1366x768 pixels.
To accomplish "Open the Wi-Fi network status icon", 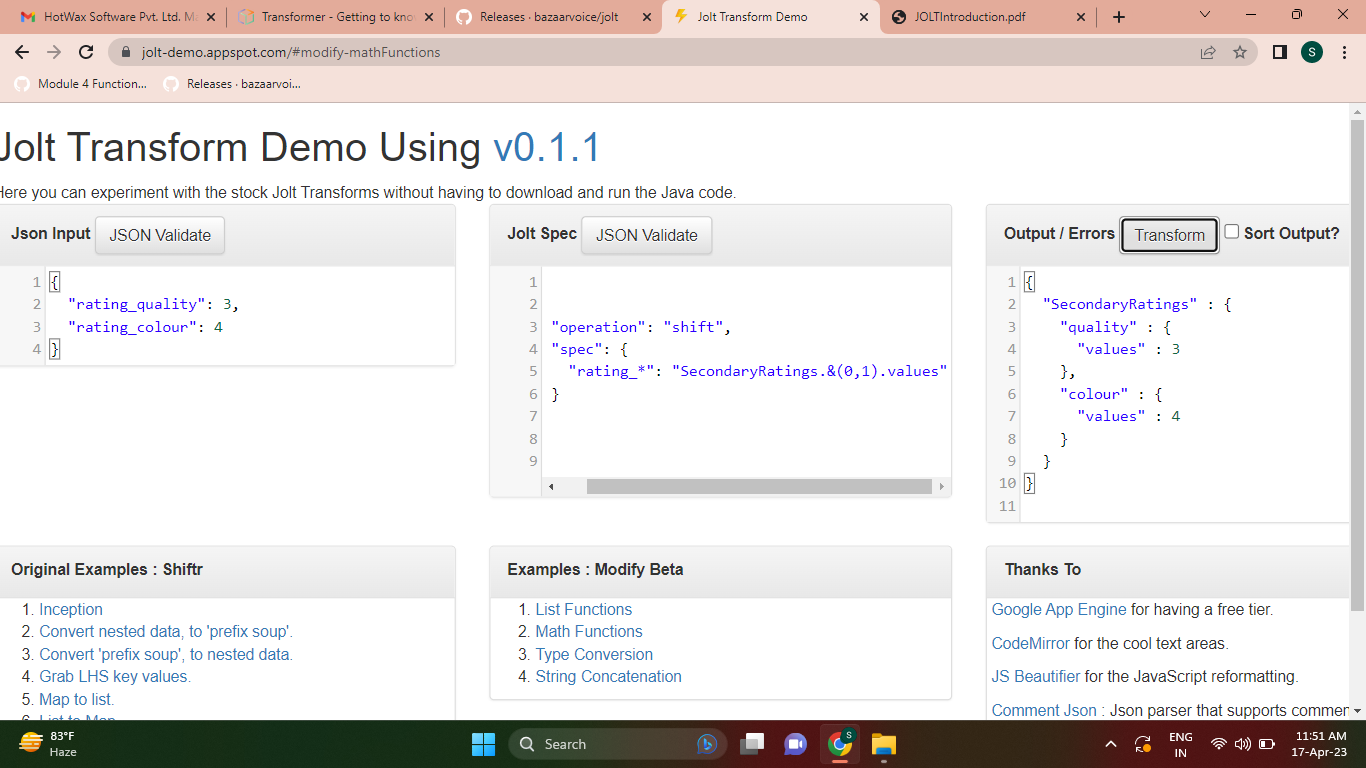I will (1218, 744).
